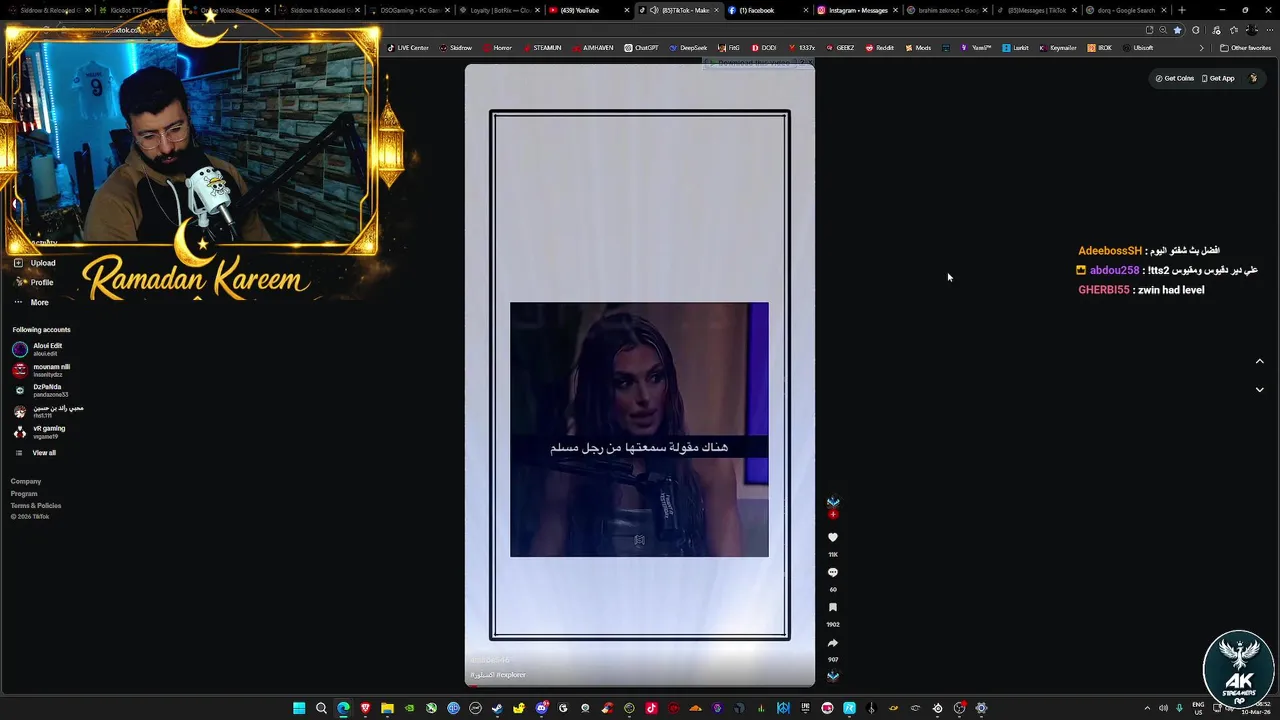Open Discord from the taskbar
Screen dimensions: 1280x720
pyautogui.click(x=541, y=708)
